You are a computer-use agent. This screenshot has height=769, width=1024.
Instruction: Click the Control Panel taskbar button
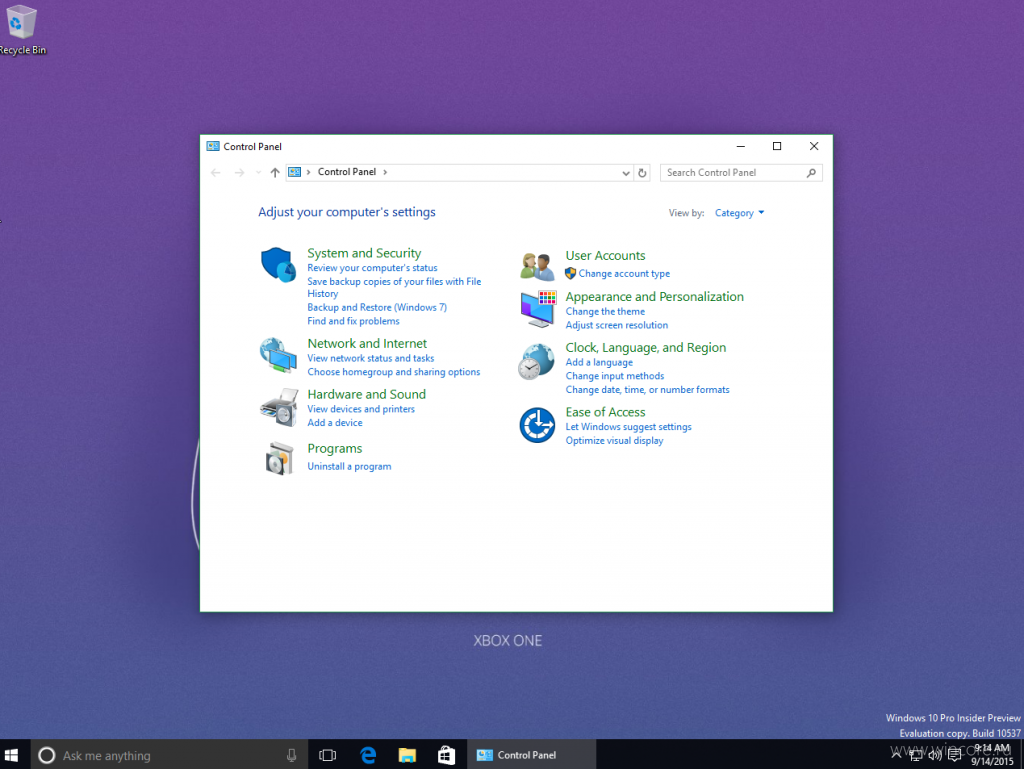[x=532, y=755]
